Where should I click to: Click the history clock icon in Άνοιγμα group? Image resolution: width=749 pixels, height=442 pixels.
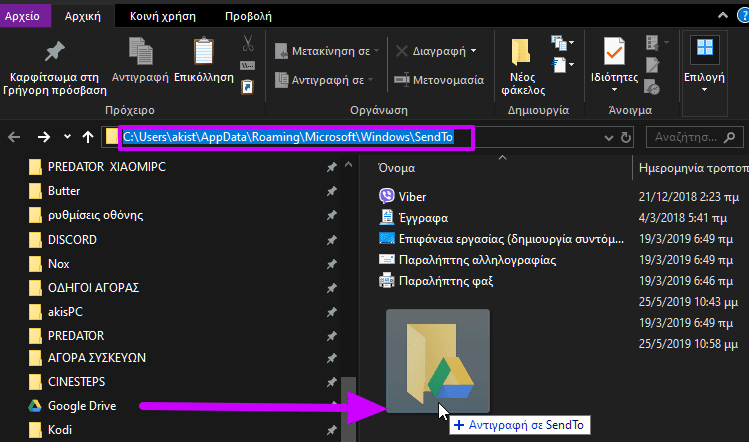(x=652, y=87)
